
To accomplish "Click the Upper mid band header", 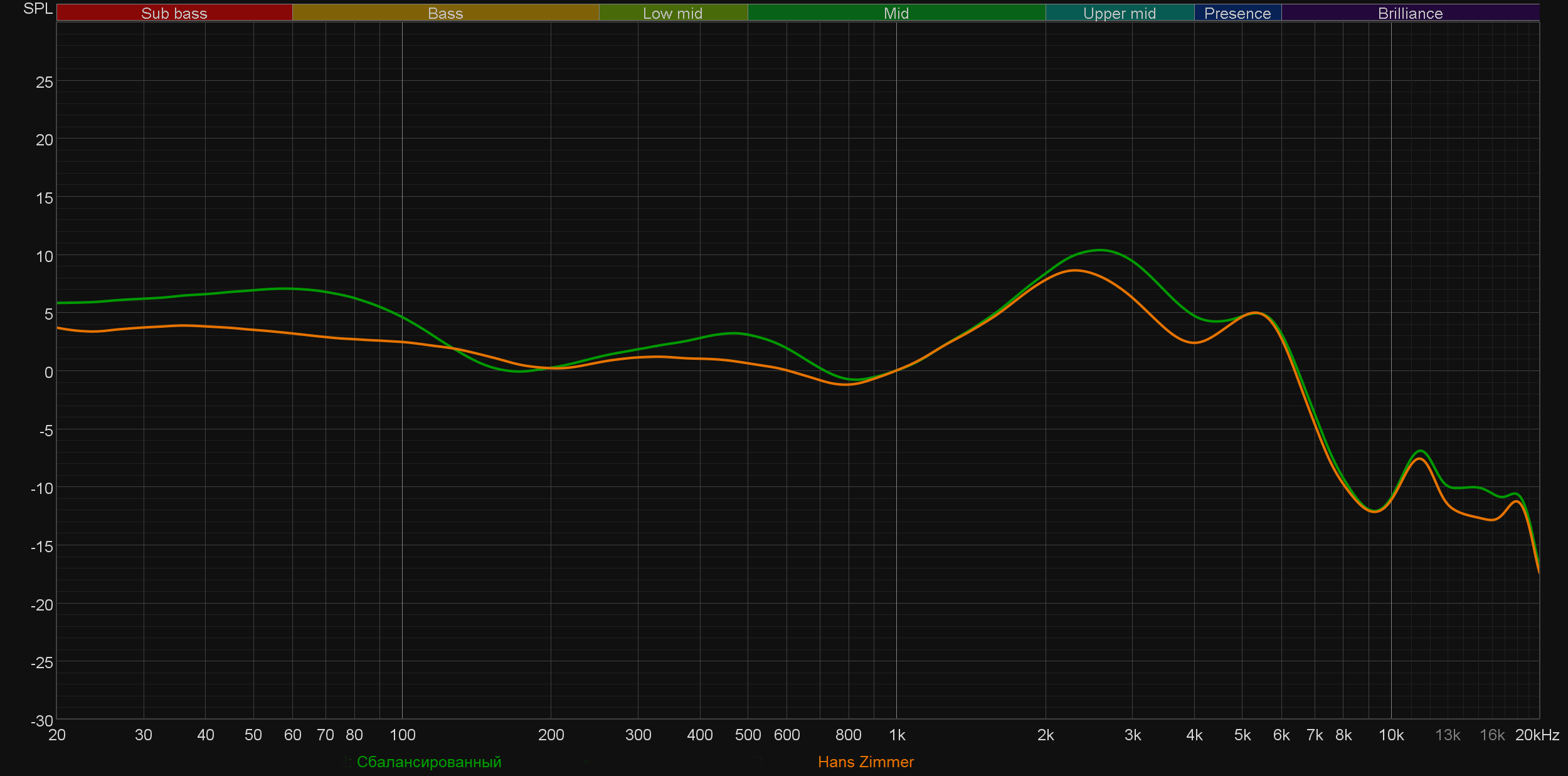I will [x=1119, y=13].
